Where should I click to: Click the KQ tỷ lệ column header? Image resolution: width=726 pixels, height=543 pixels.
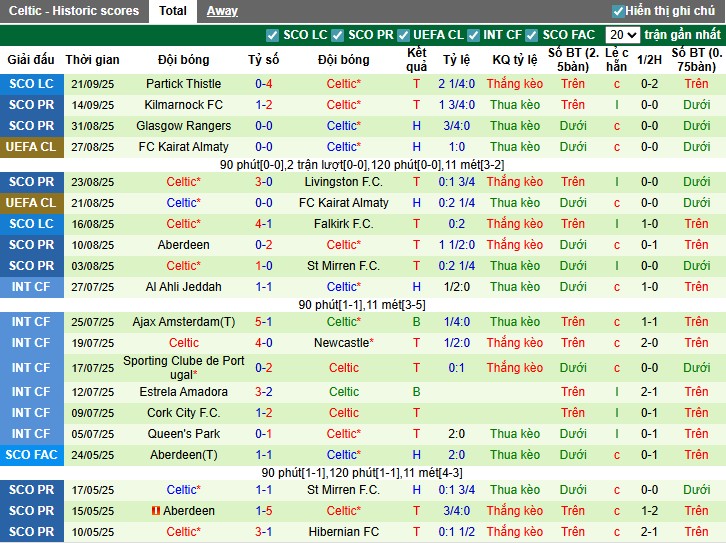point(514,60)
